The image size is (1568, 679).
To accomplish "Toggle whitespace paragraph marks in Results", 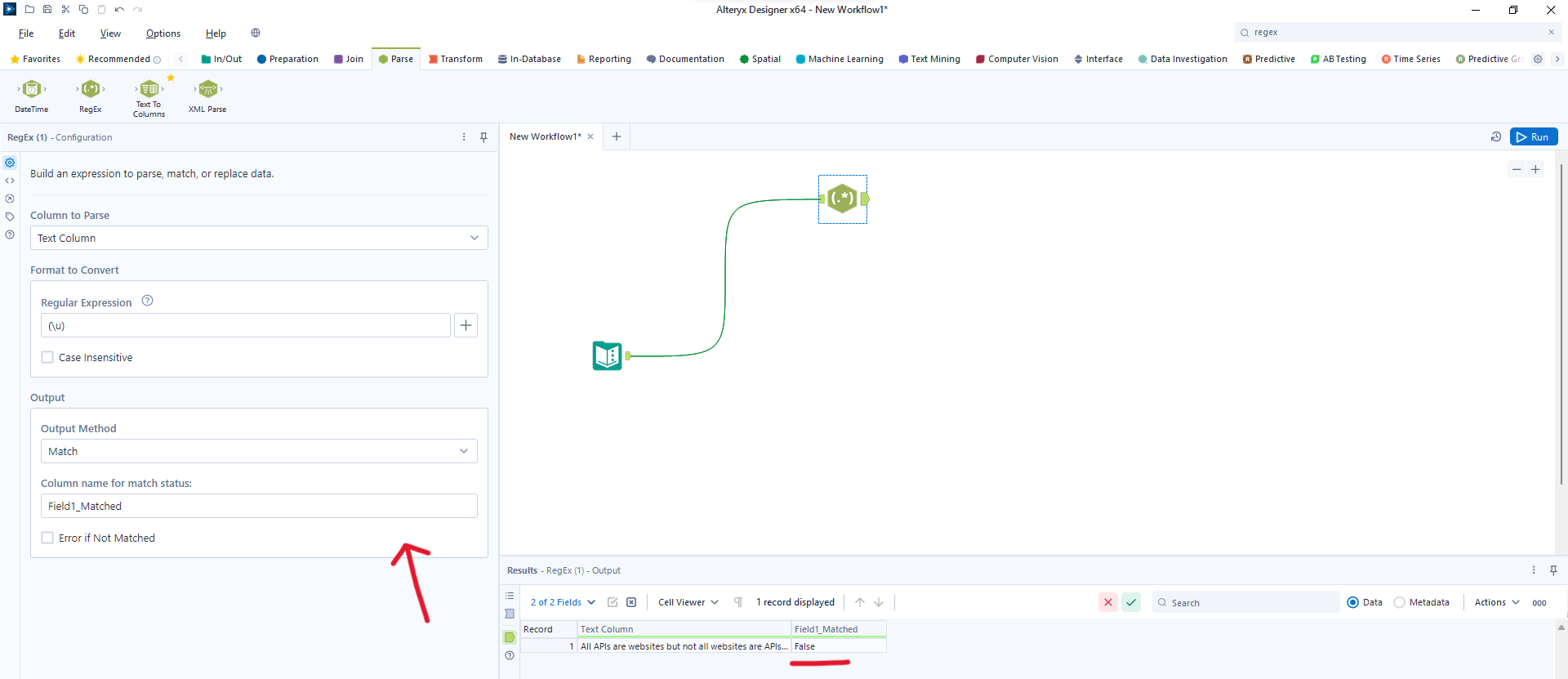I will [x=738, y=602].
